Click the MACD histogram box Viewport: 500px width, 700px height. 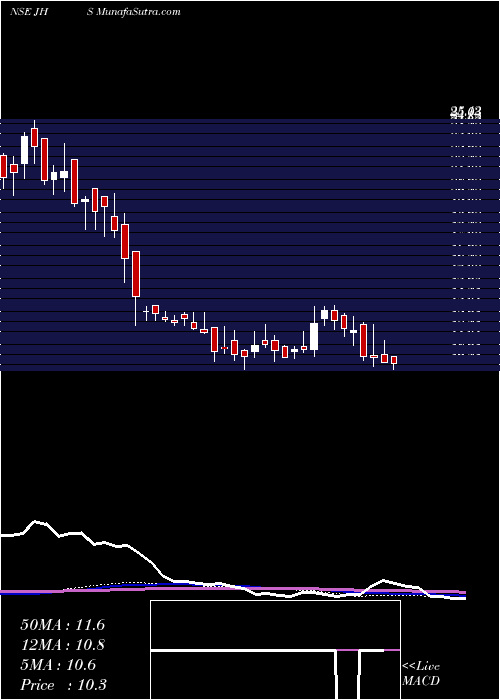[275, 650]
